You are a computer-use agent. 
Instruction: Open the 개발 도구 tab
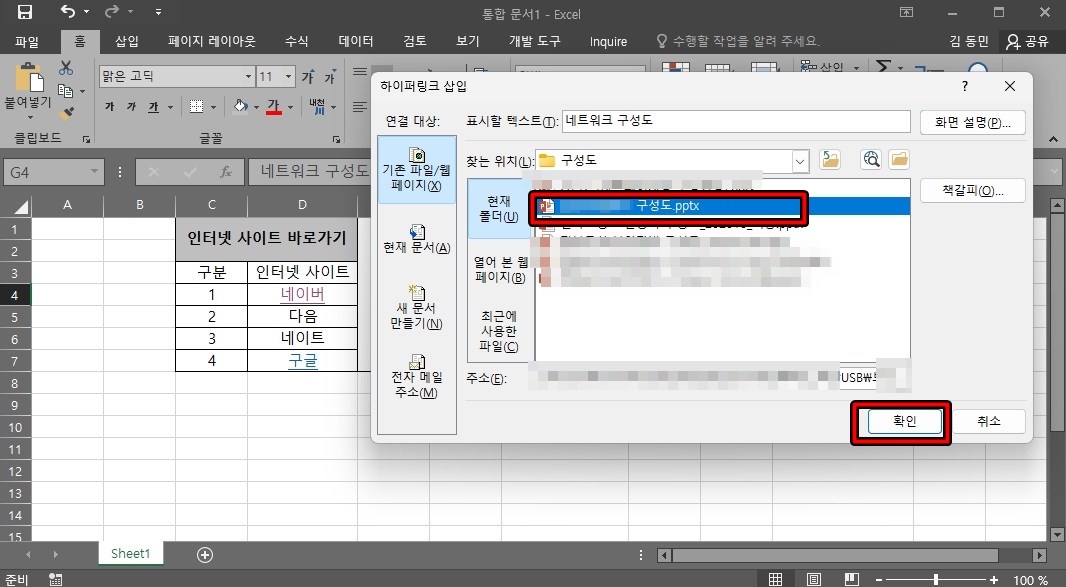(535, 41)
